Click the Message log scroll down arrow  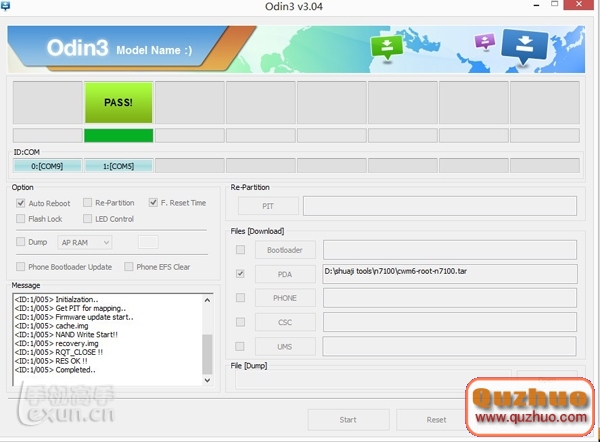(x=207, y=380)
